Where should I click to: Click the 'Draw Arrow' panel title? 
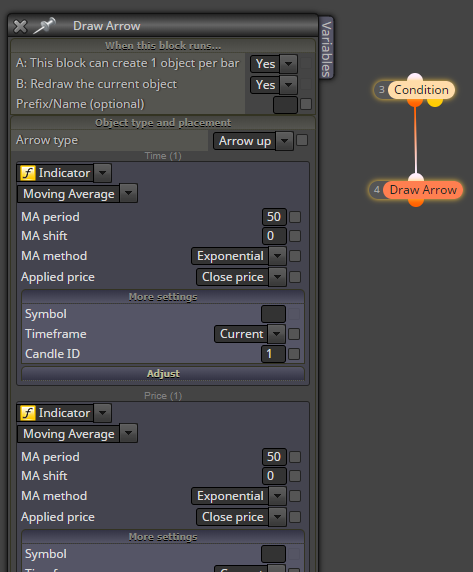tap(106, 26)
